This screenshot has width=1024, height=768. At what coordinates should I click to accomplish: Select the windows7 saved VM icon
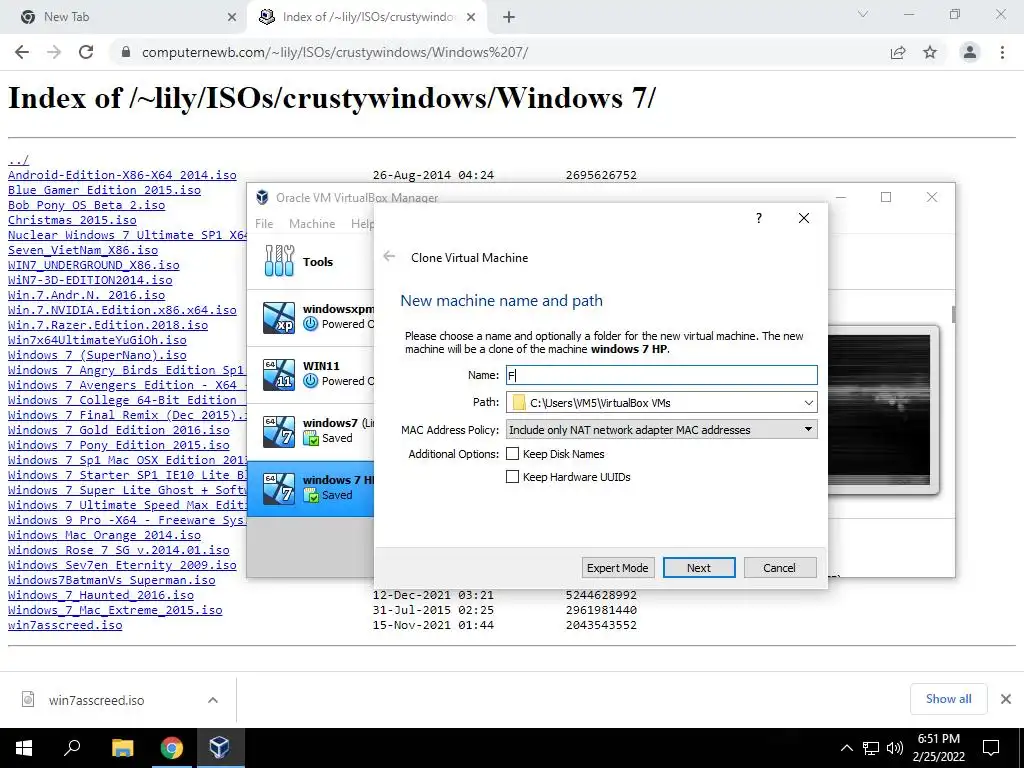click(279, 432)
